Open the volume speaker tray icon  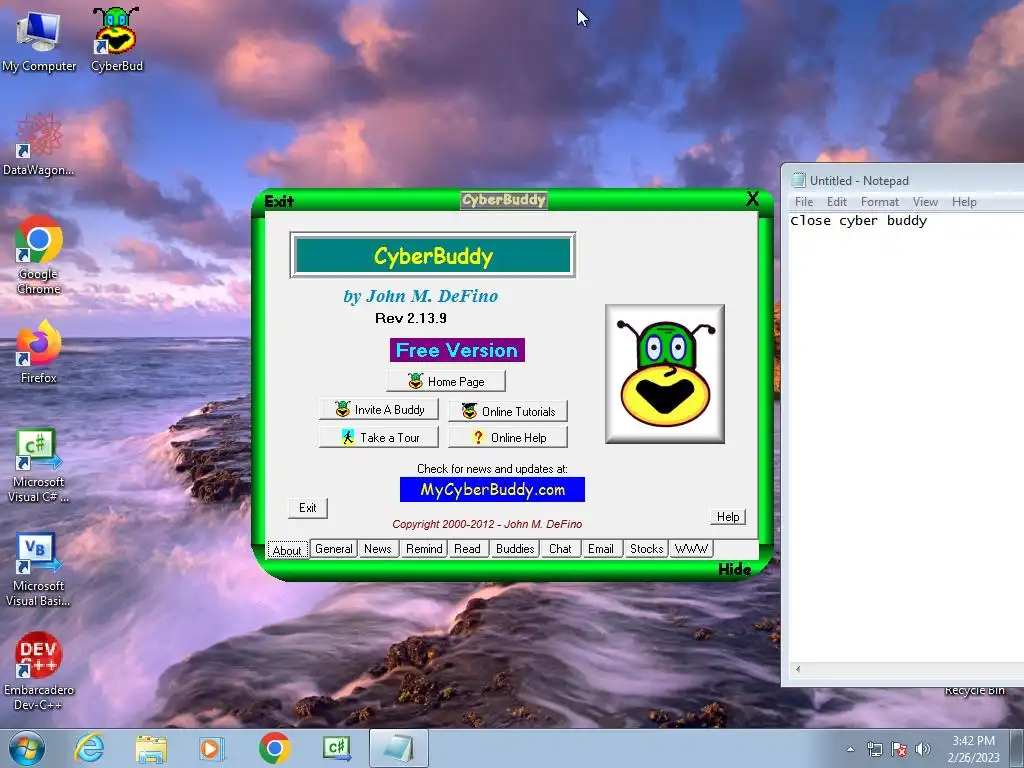pyautogui.click(x=922, y=749)
